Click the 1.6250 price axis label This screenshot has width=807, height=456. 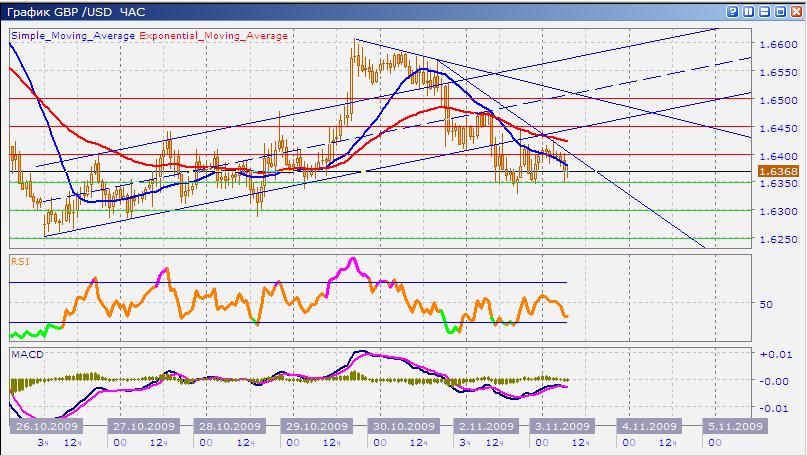[x=777, y=239]
